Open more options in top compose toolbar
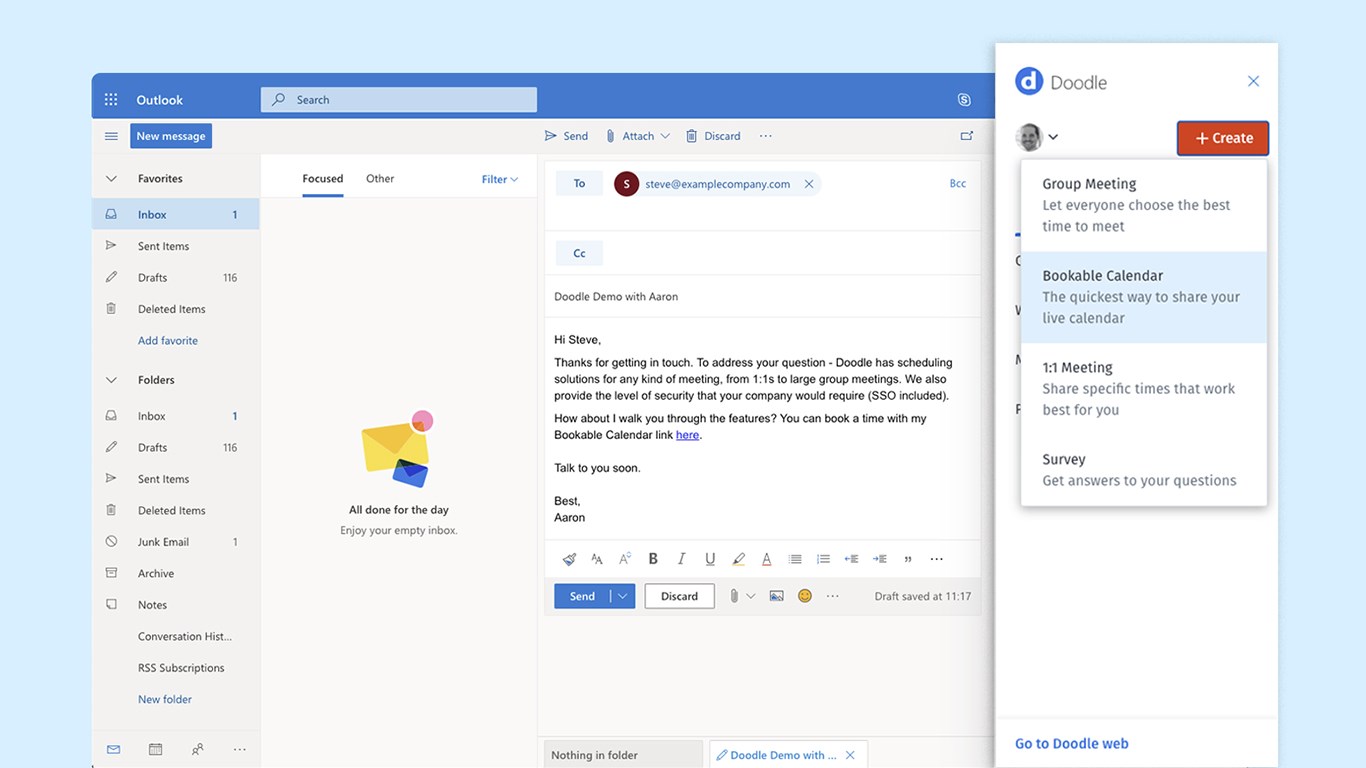The width and height of the screenshot is (1366, 768). [x=766, y=136]
